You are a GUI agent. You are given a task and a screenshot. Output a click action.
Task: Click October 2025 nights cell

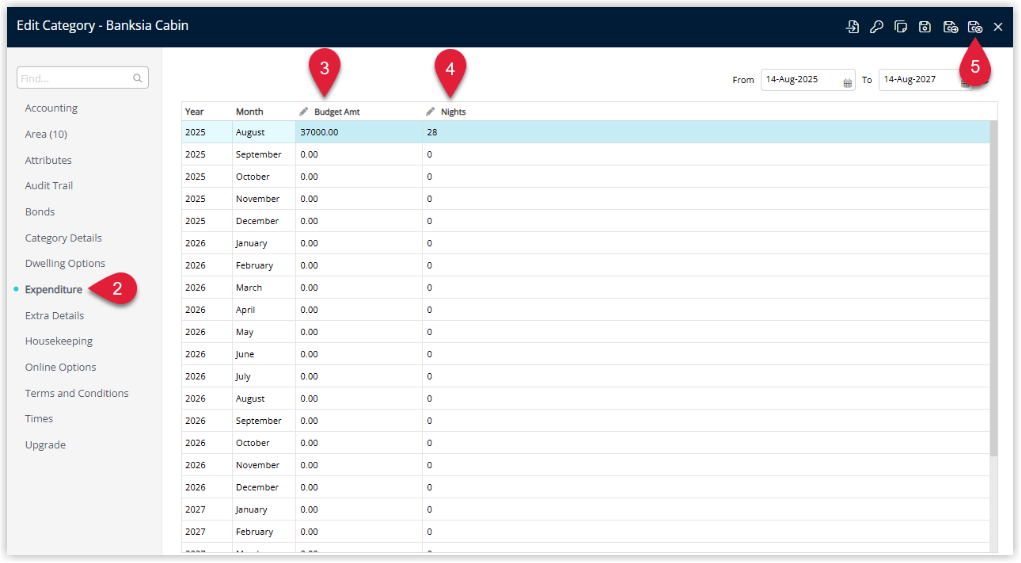tap(706, 176)
